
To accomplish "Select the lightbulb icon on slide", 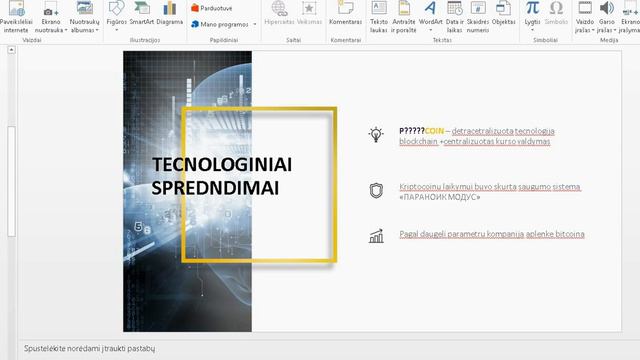I will coord(376,134).
